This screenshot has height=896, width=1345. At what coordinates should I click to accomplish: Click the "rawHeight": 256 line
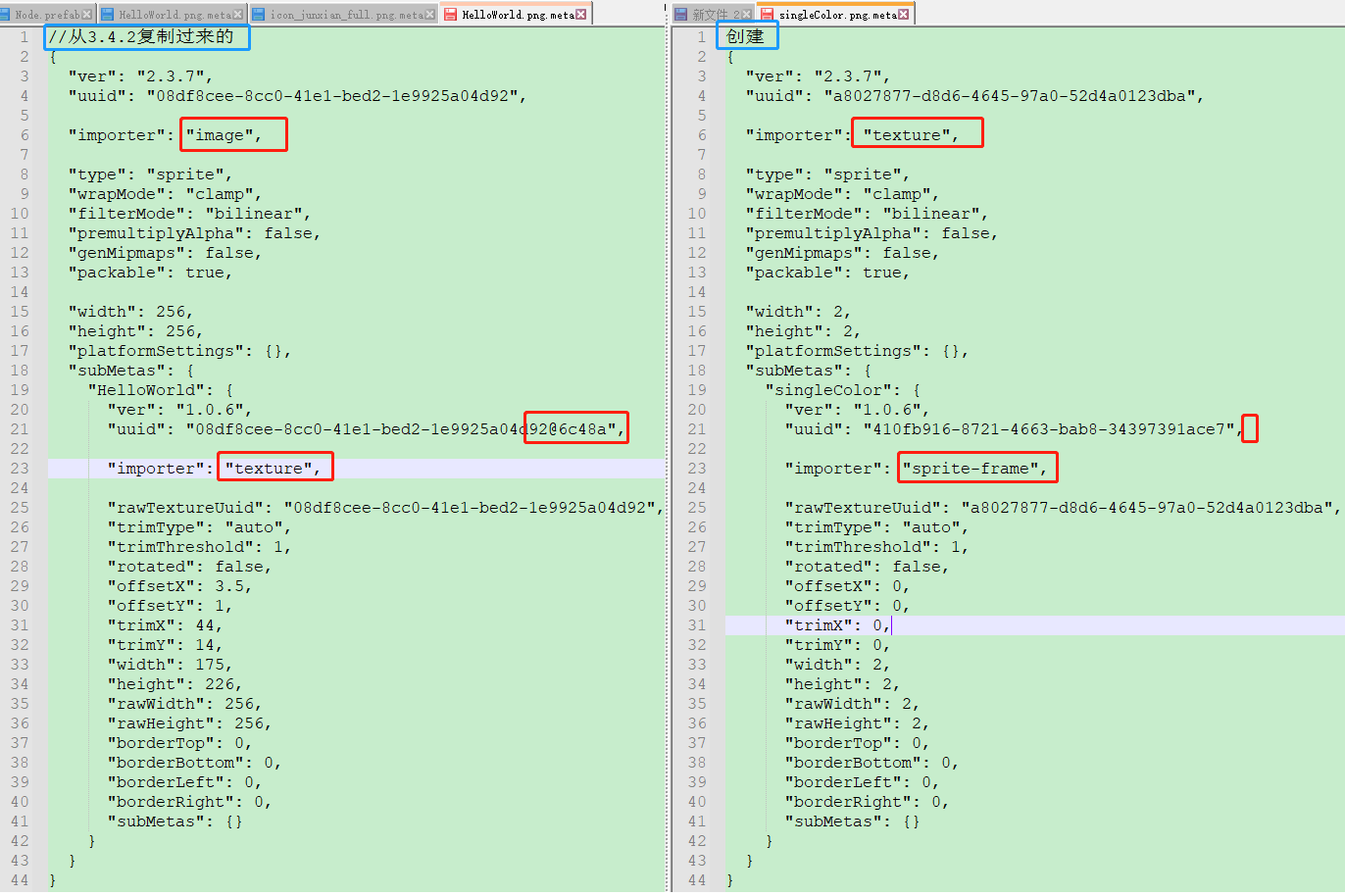tap(190, 723)
